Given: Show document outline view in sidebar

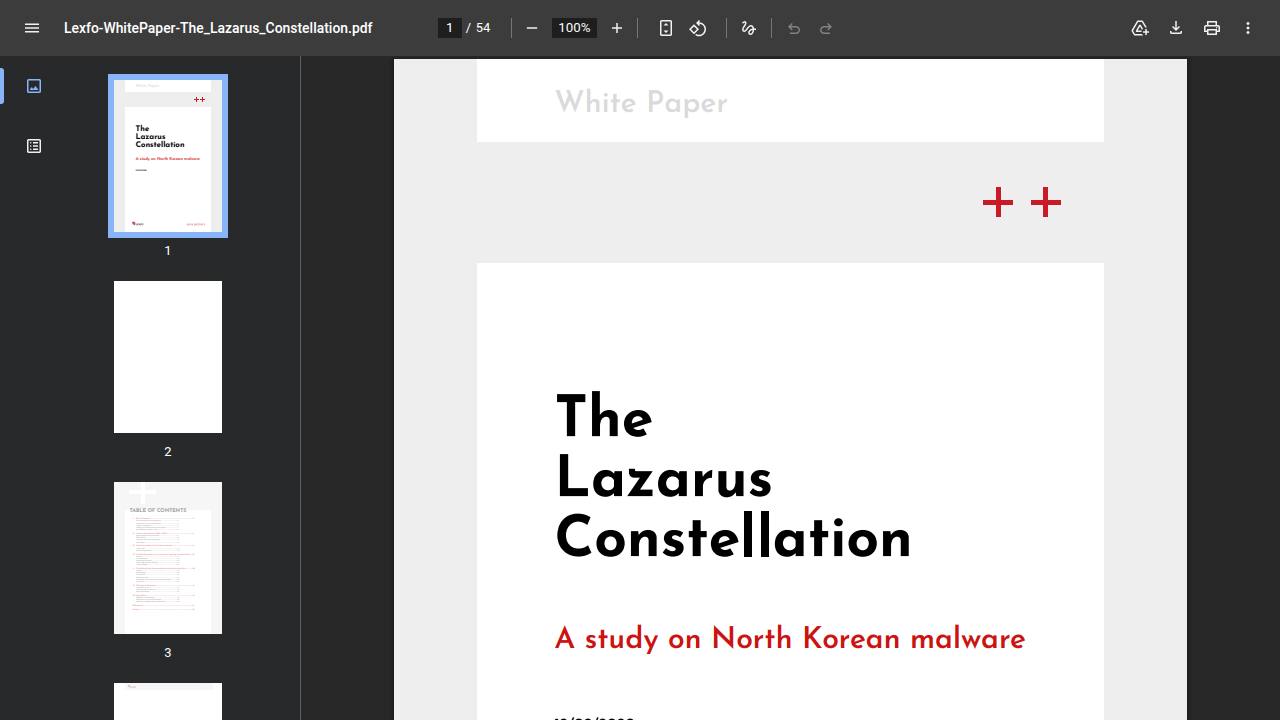Looking at the screenshot, I should pyautogui.click(x=34, y=146).
